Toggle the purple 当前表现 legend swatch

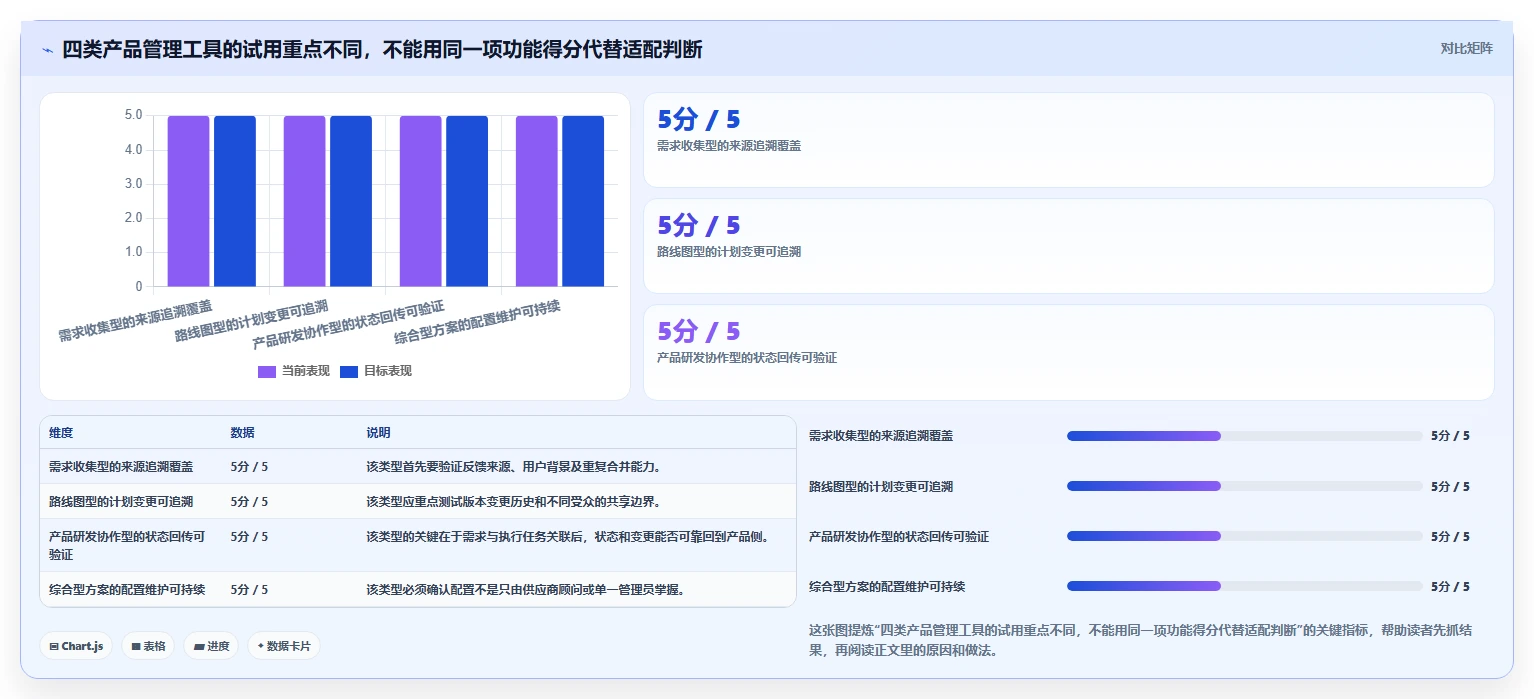pos(267,371)
